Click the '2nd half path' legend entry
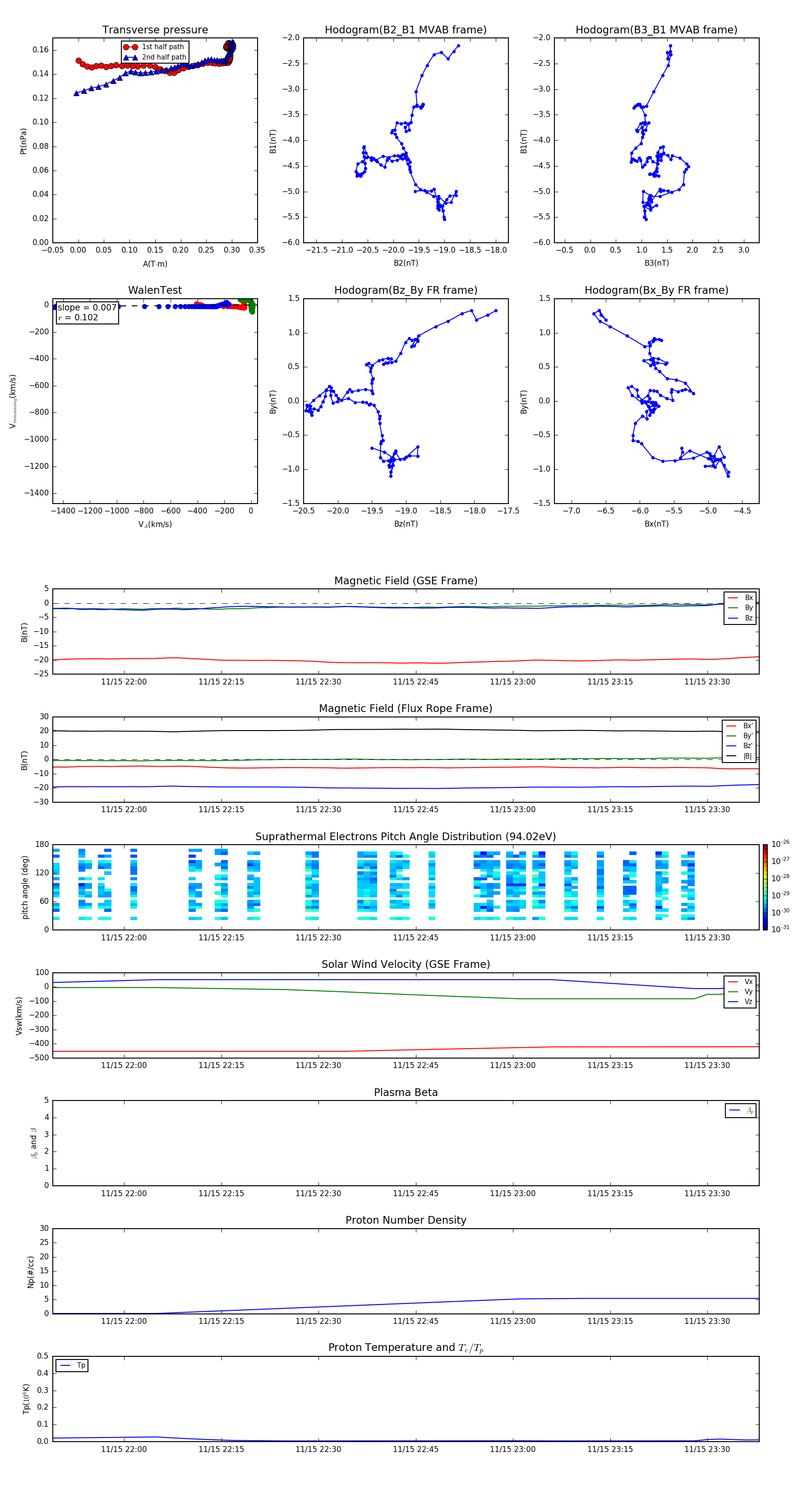This screenshot has height=1489, width=812. point(155,57)
